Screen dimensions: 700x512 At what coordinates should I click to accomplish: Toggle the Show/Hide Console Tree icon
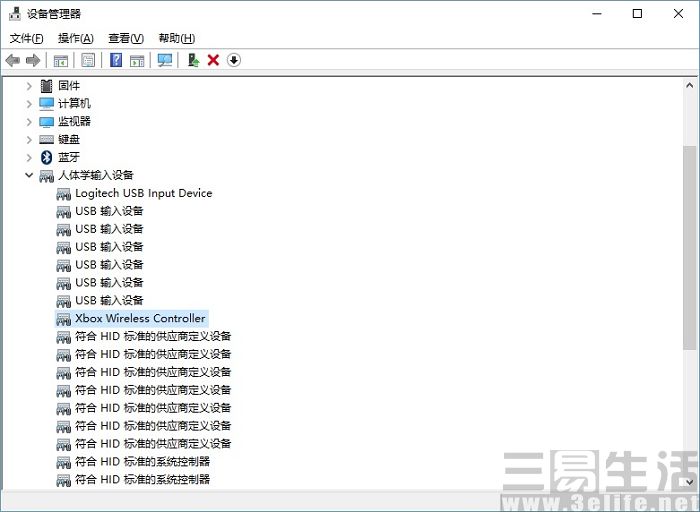pos(60,60)
